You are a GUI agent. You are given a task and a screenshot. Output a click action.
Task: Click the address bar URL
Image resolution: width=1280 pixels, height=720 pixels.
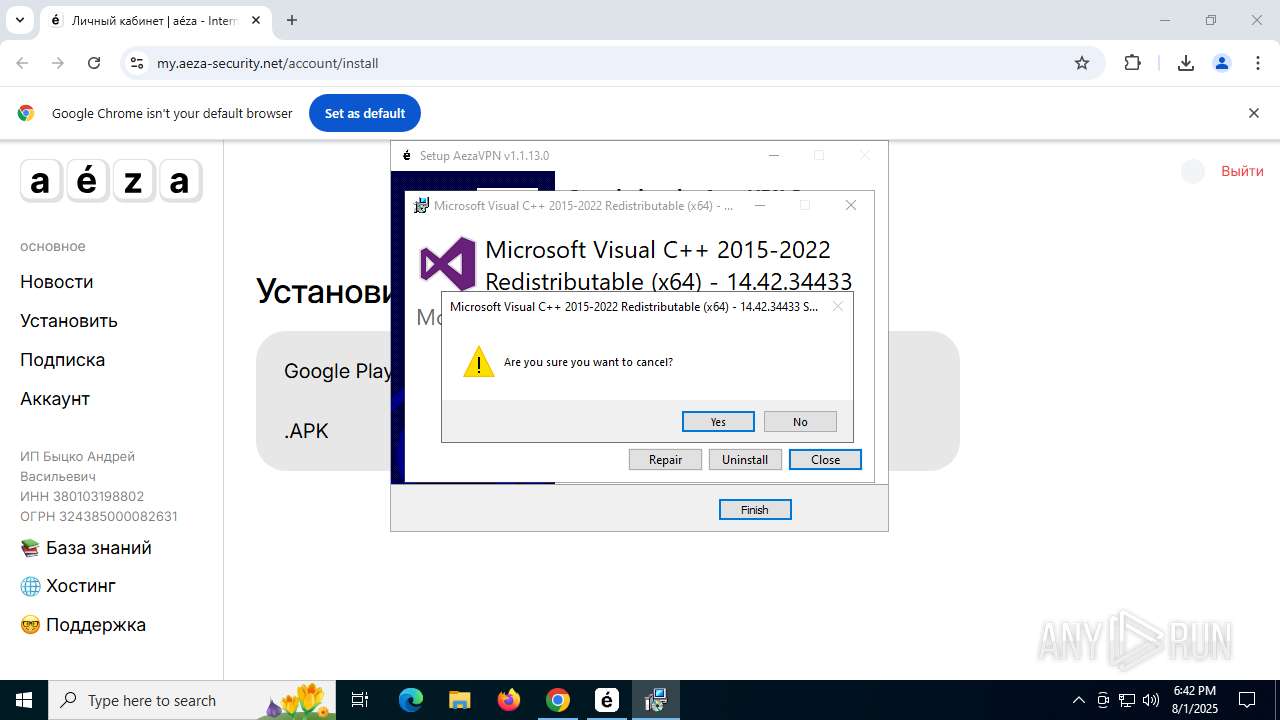[x=267, y=63]
